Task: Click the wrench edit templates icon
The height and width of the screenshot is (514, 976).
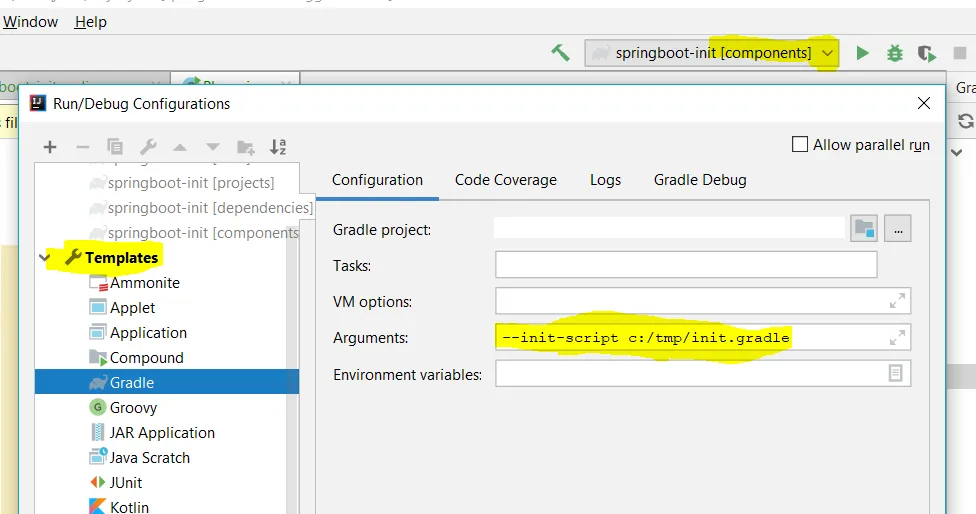Action: click(x=148, y=147)
